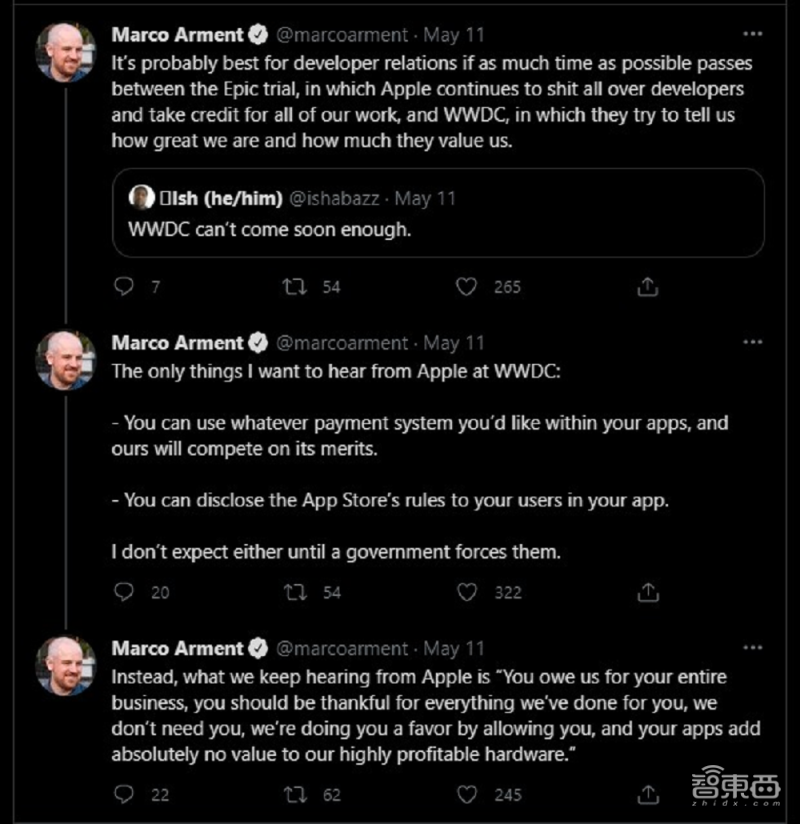Open more options on second tweet
This screenshot has height=824, width=800.
752,343
